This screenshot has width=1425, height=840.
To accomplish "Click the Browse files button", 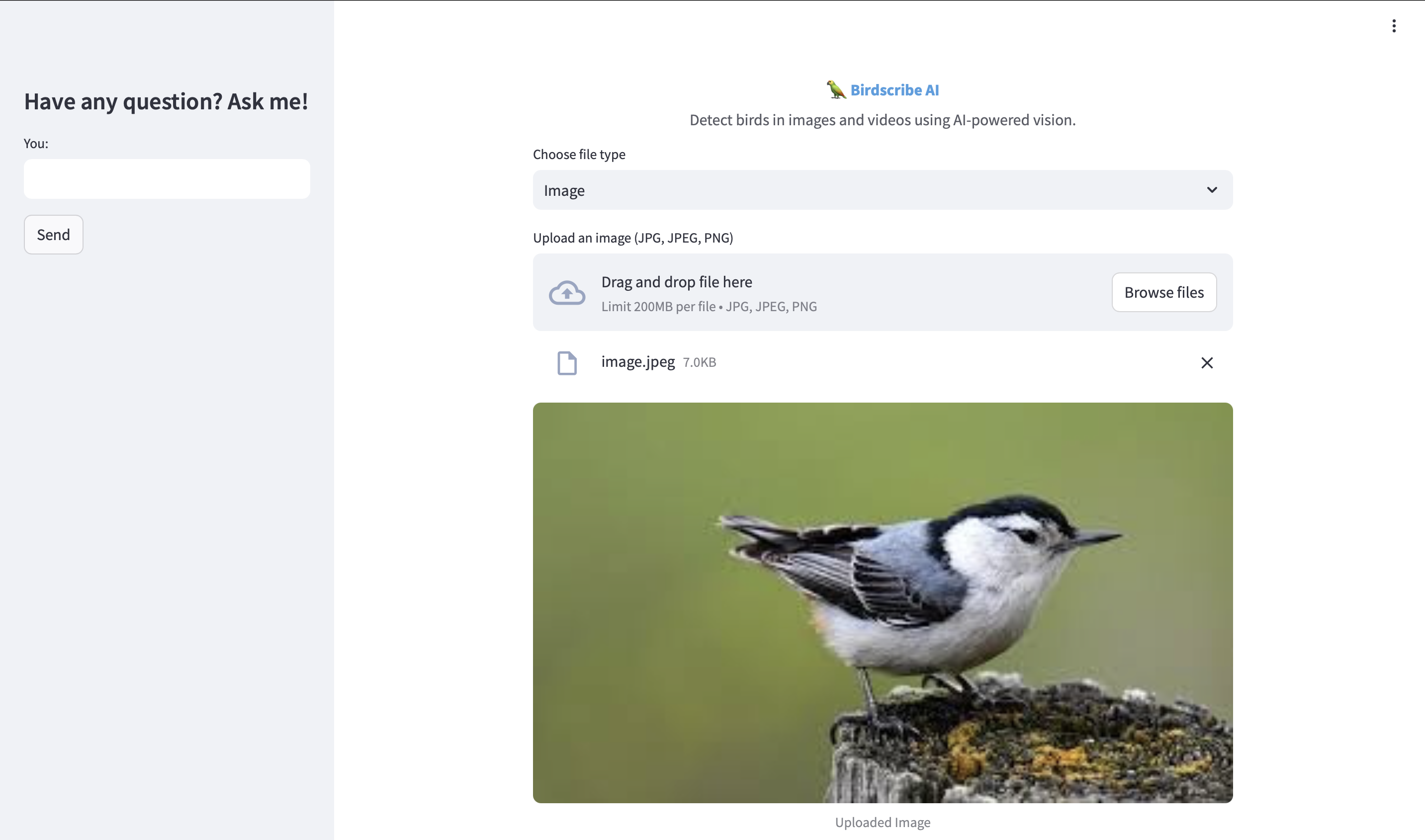I will point(1163,293).
